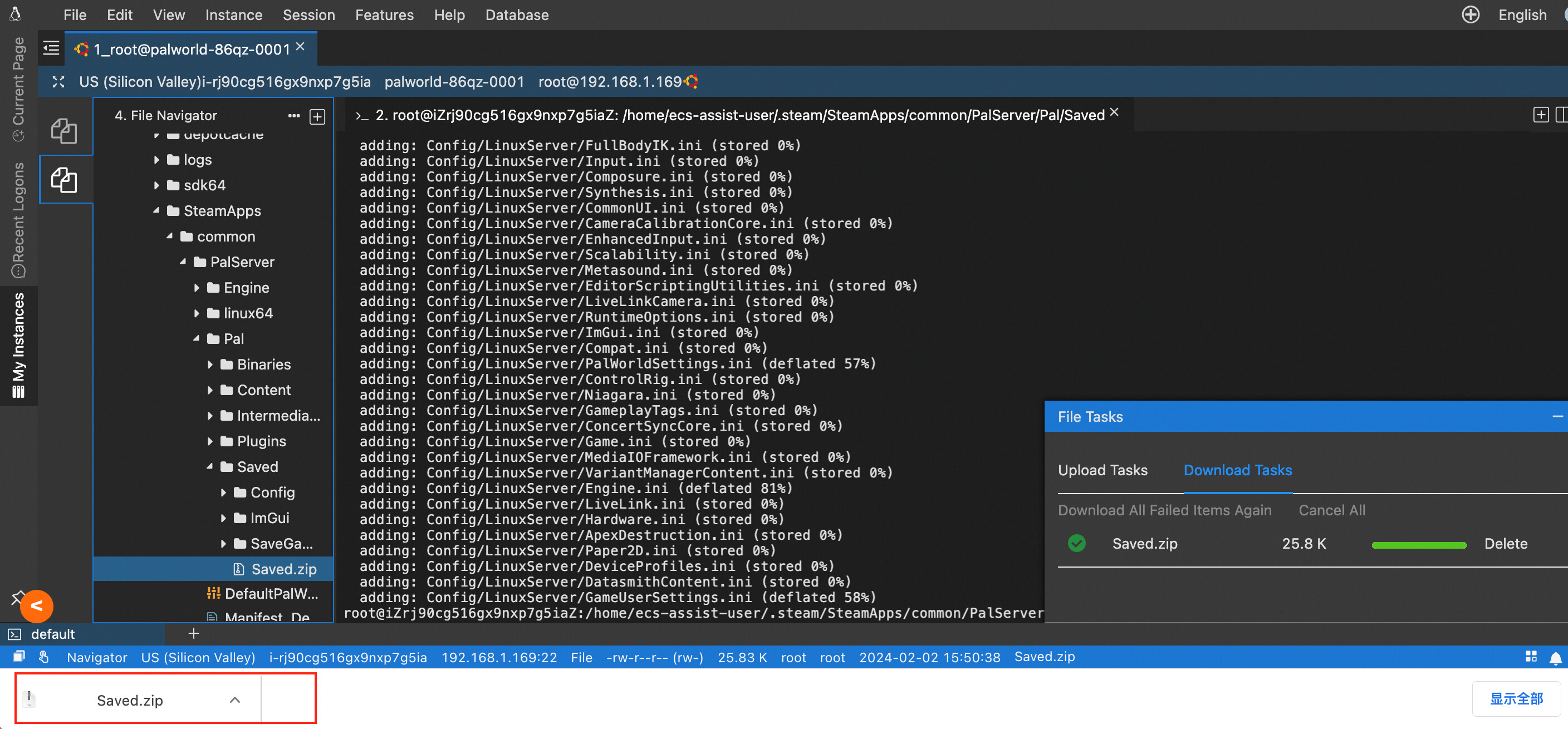Screen dimensions: 1568x729
Task: Click the grid layout icon in status bar
Action: (1531, 657)
